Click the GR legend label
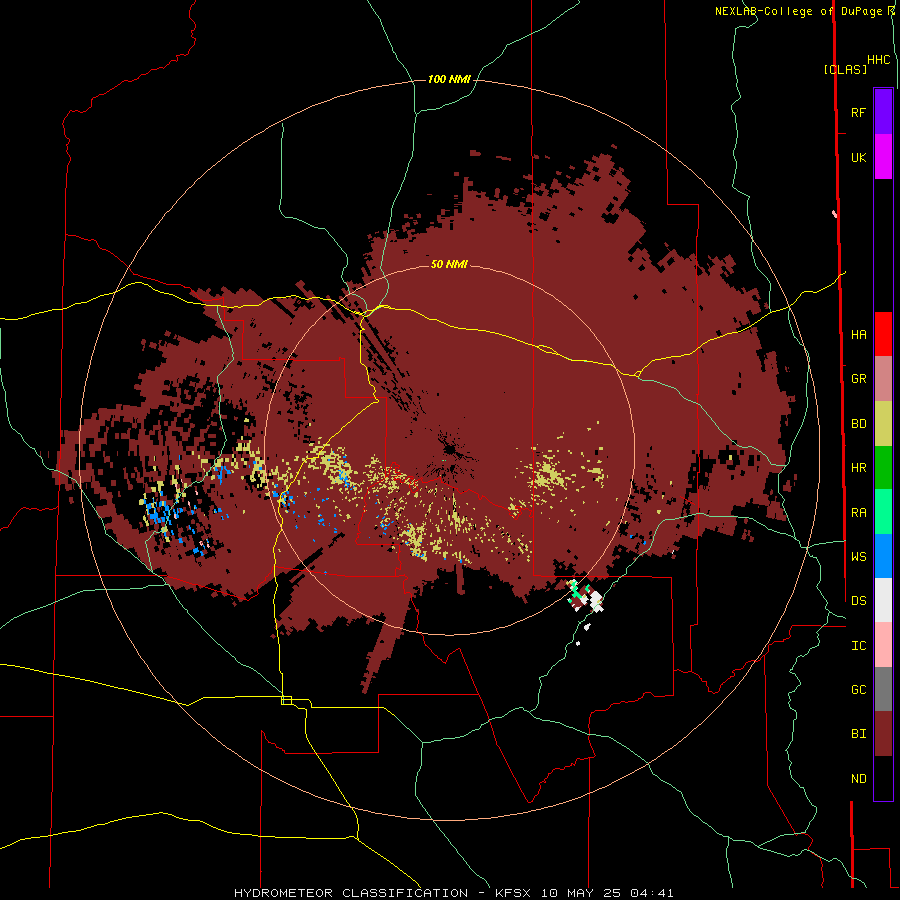The height and width of the screenshot is (900, 900). click(x=858, y=379)
